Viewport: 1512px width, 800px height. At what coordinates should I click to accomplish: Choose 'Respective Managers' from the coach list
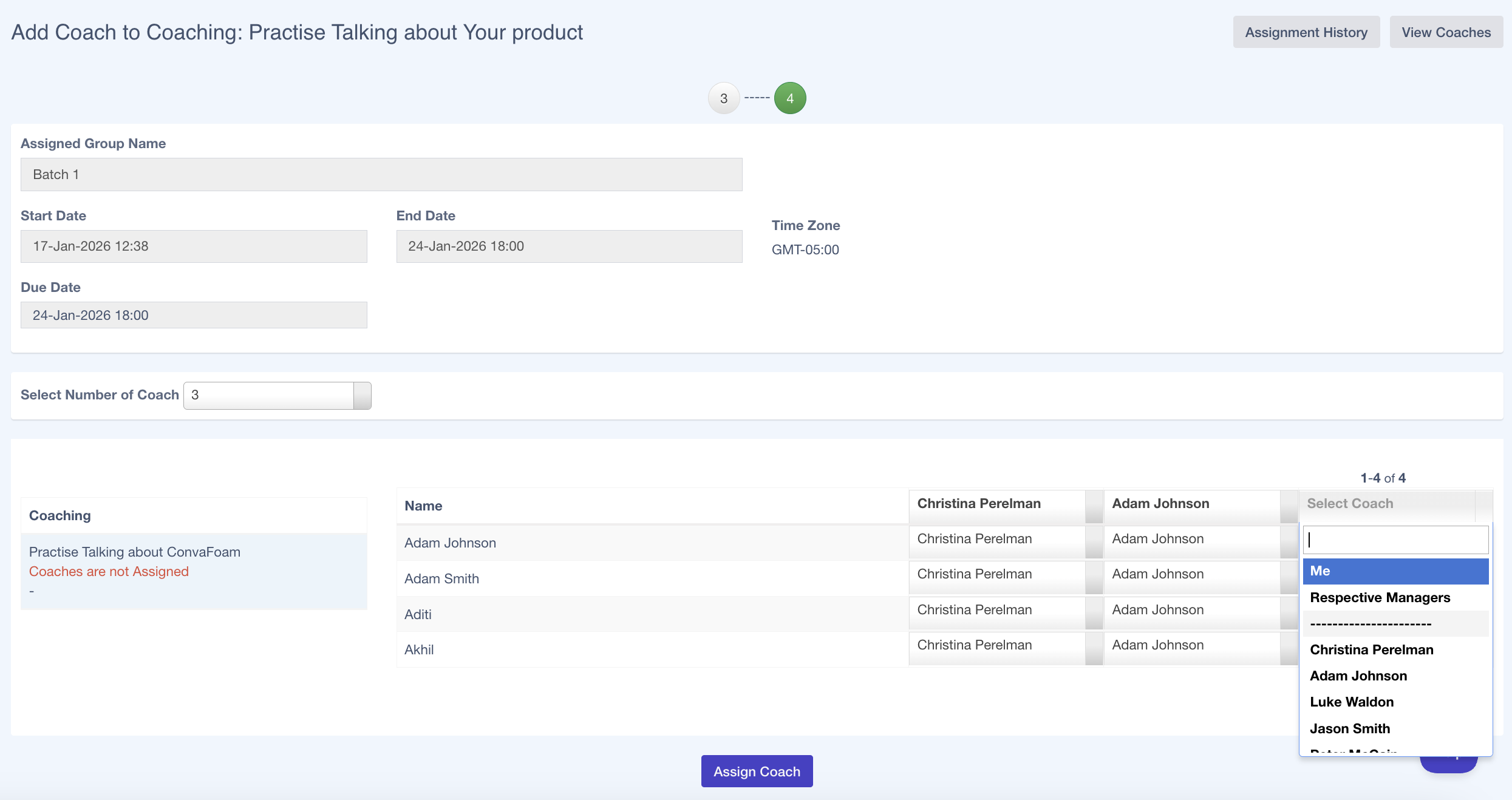pos(1380,598)
